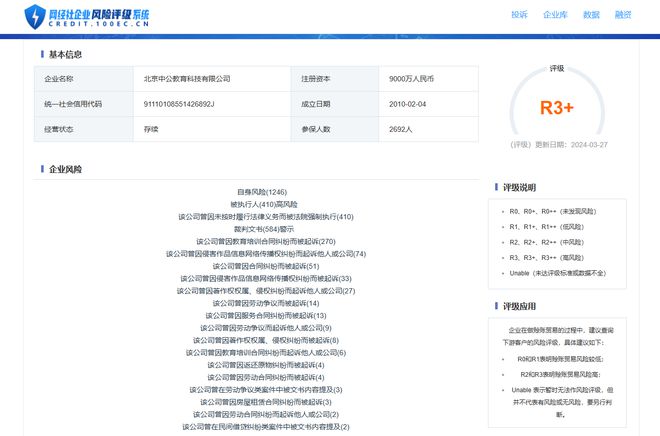Select registered capital 9000万人民币
This screenshot has height=436, width=660.
pos(411,79)
